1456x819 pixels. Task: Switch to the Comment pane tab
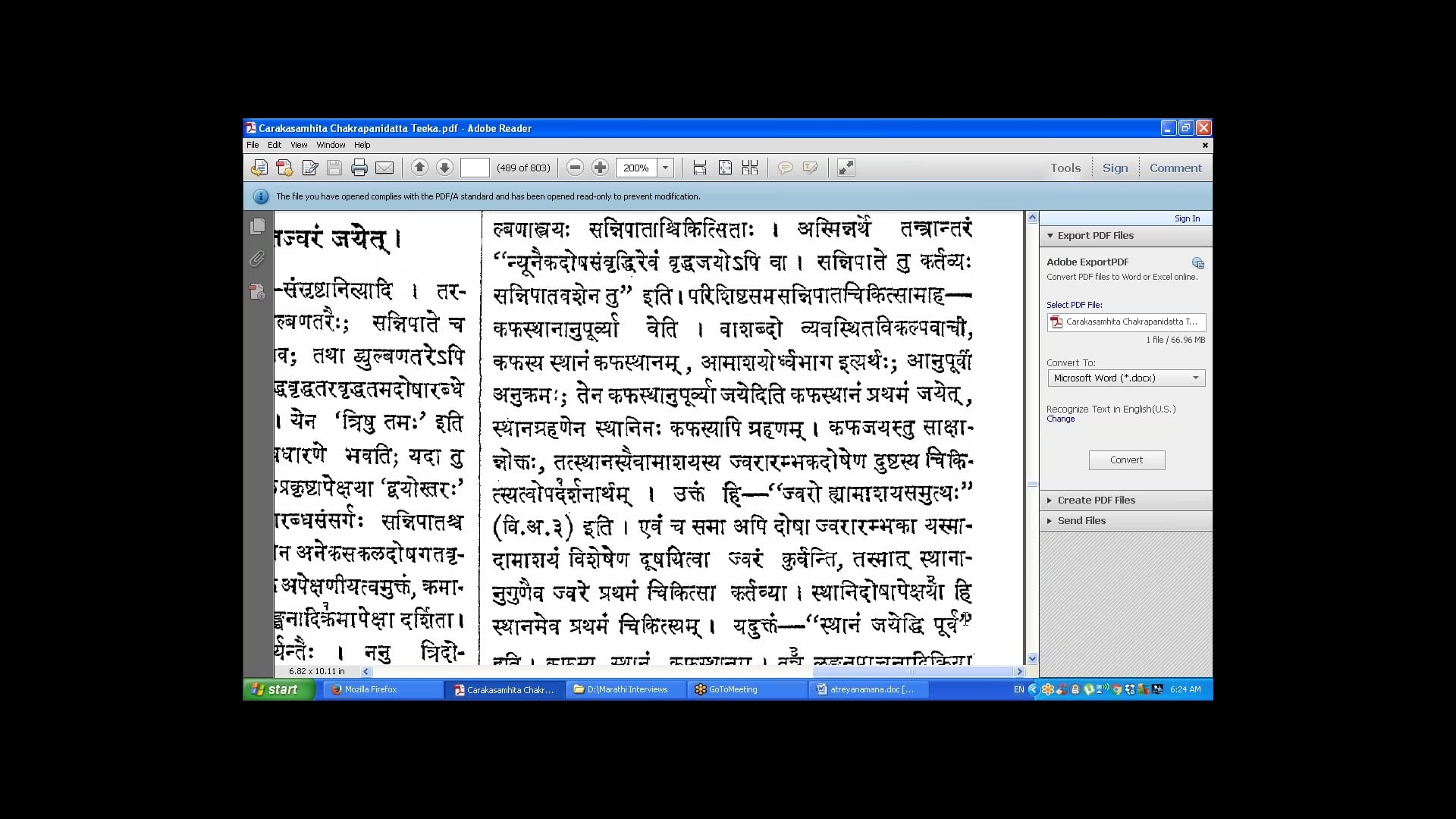pos(1175,168)
